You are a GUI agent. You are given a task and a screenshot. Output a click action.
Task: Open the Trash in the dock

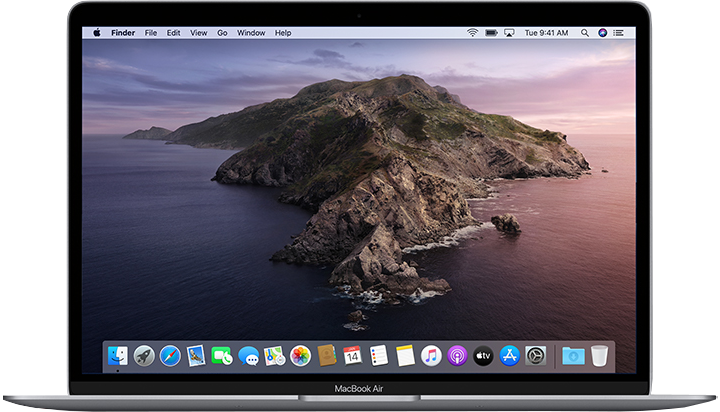pos(599,356)
